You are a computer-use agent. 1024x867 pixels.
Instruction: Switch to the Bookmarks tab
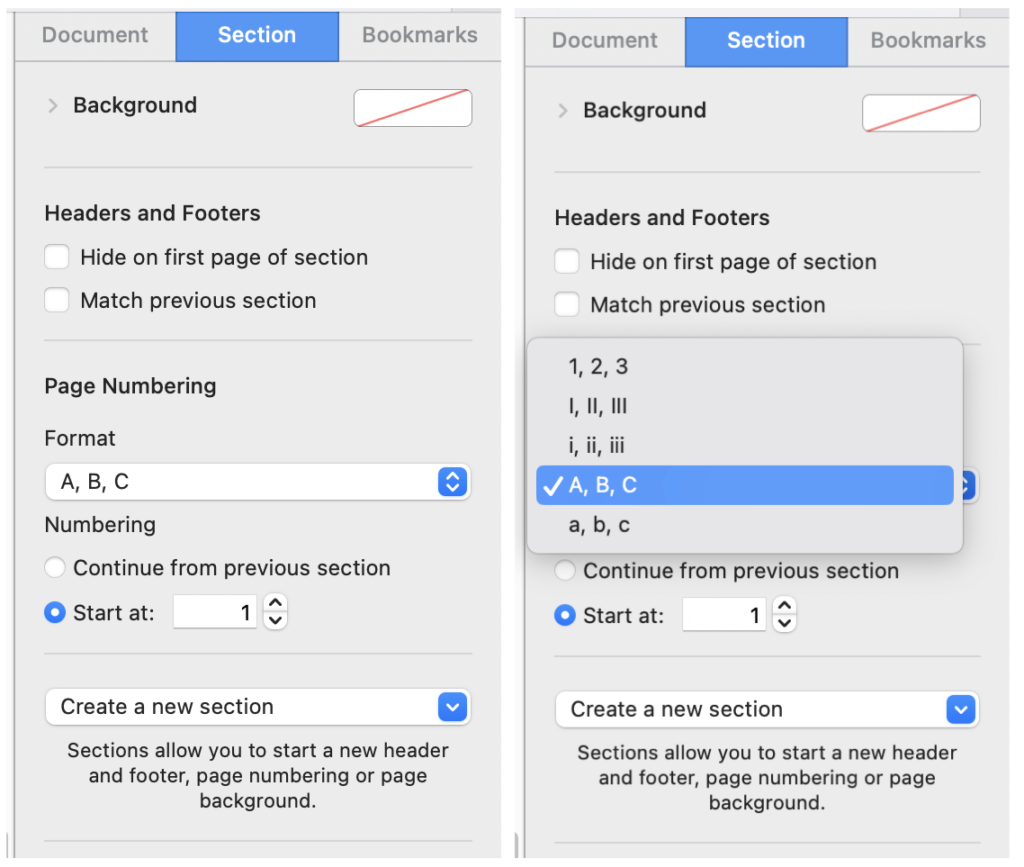[x=419, y=34]
